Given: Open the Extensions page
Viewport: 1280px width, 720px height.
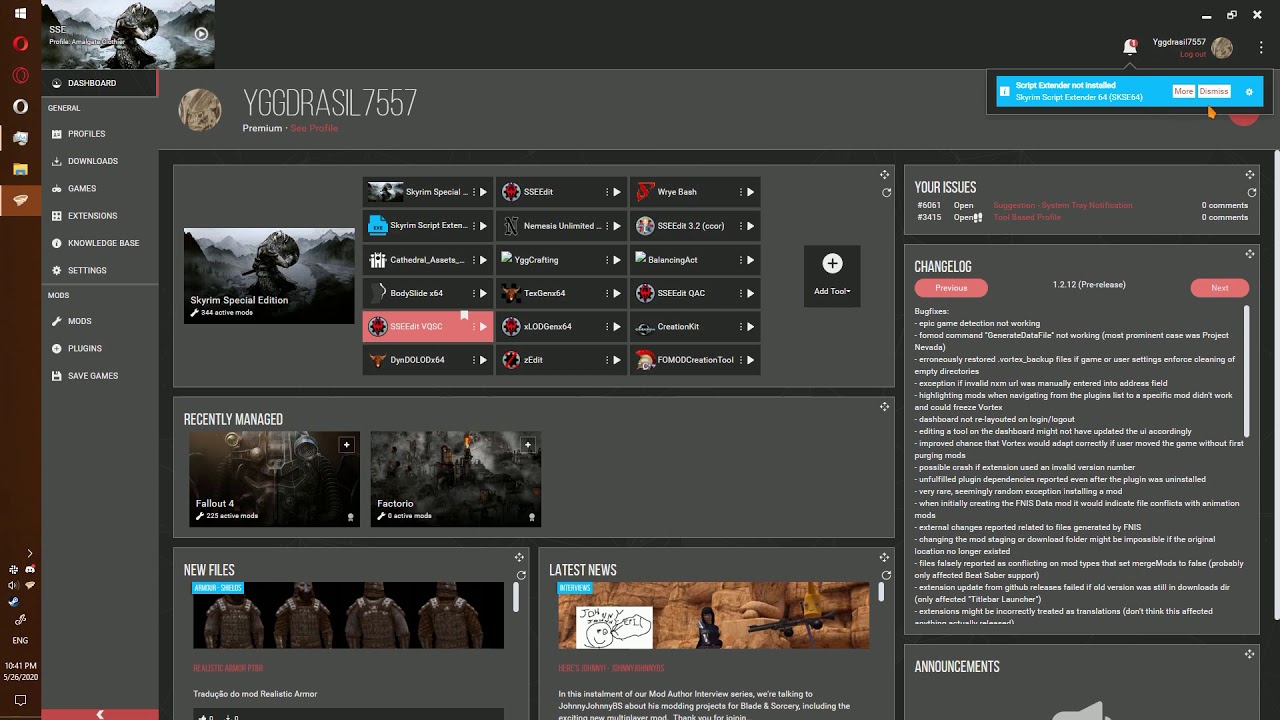Looking at the screenshot, I should click(x=99, y=216).
